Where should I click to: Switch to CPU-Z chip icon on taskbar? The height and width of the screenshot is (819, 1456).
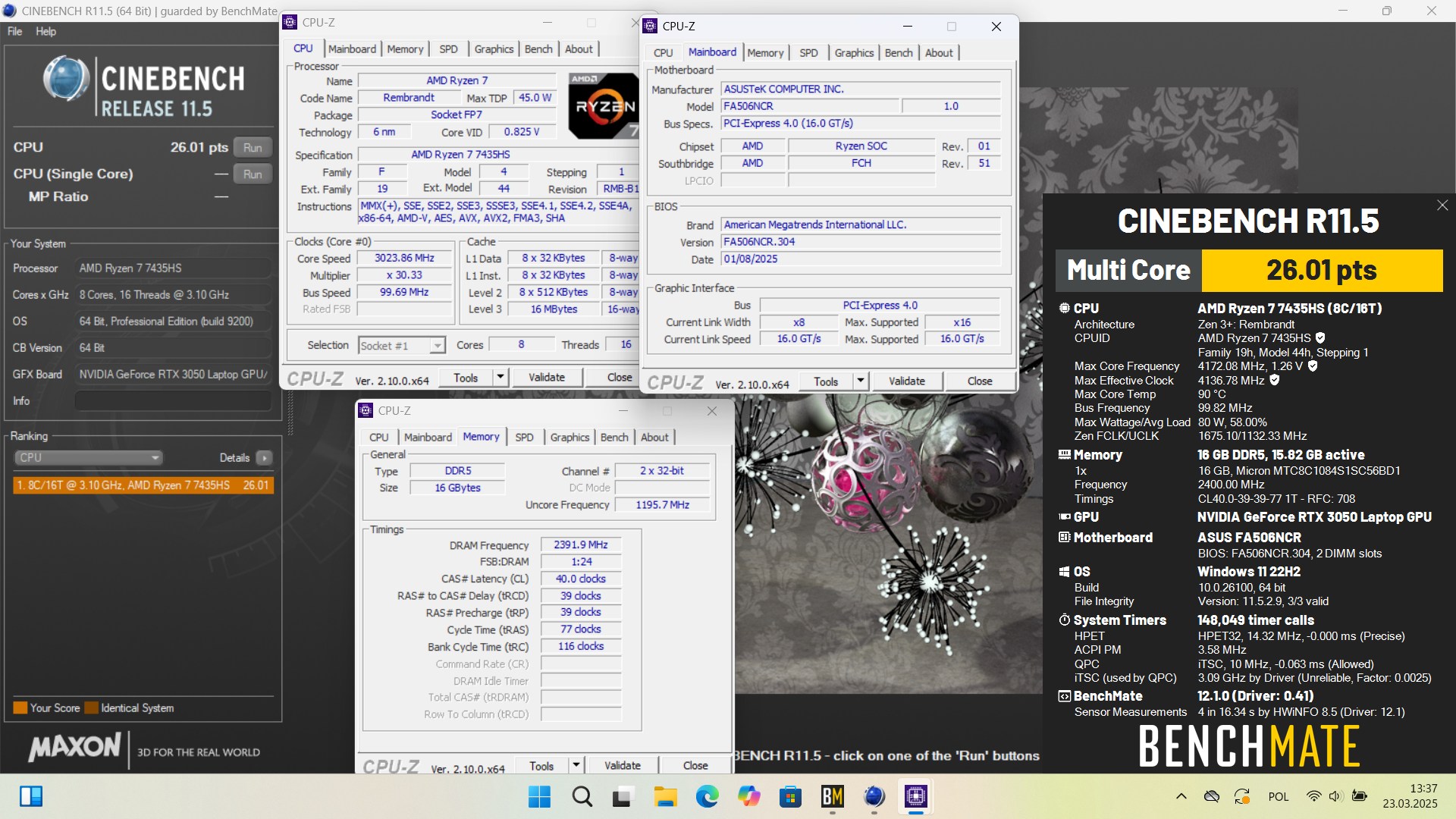tap(915, 796)
